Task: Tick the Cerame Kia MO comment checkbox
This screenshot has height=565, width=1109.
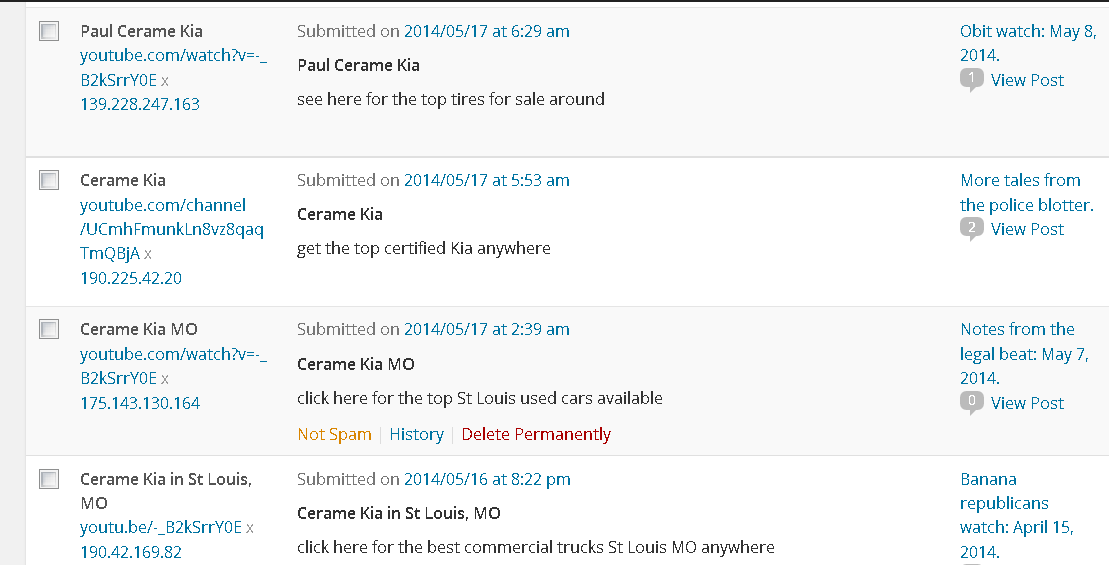Action: pyautogui.click(x=49, y=330)
